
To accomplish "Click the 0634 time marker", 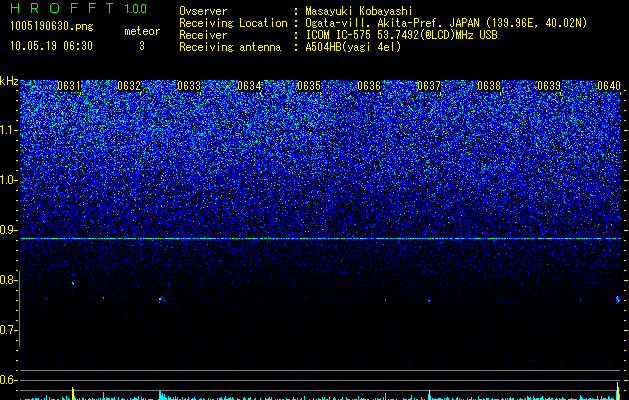I will 249,86.
